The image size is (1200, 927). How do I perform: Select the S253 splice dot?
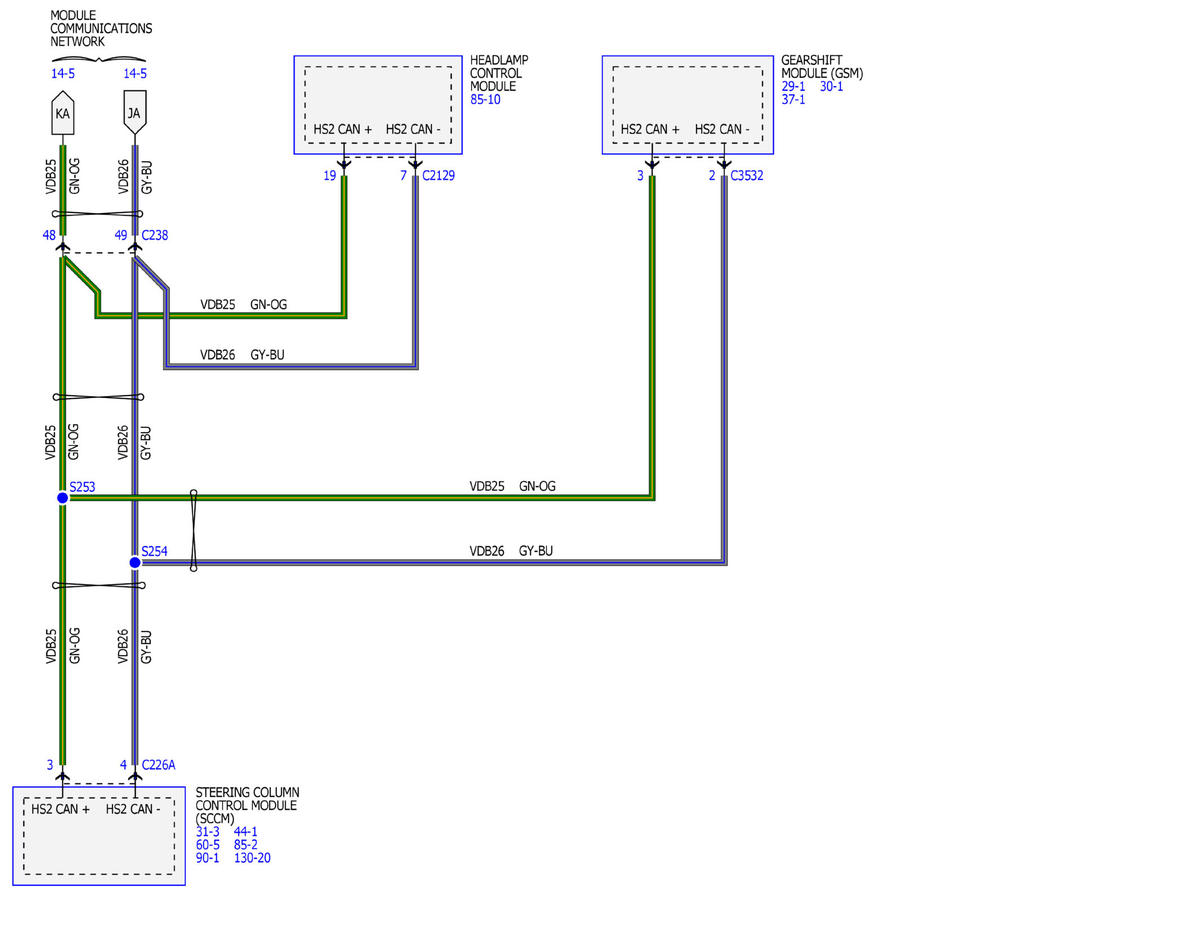pos(62,497)
